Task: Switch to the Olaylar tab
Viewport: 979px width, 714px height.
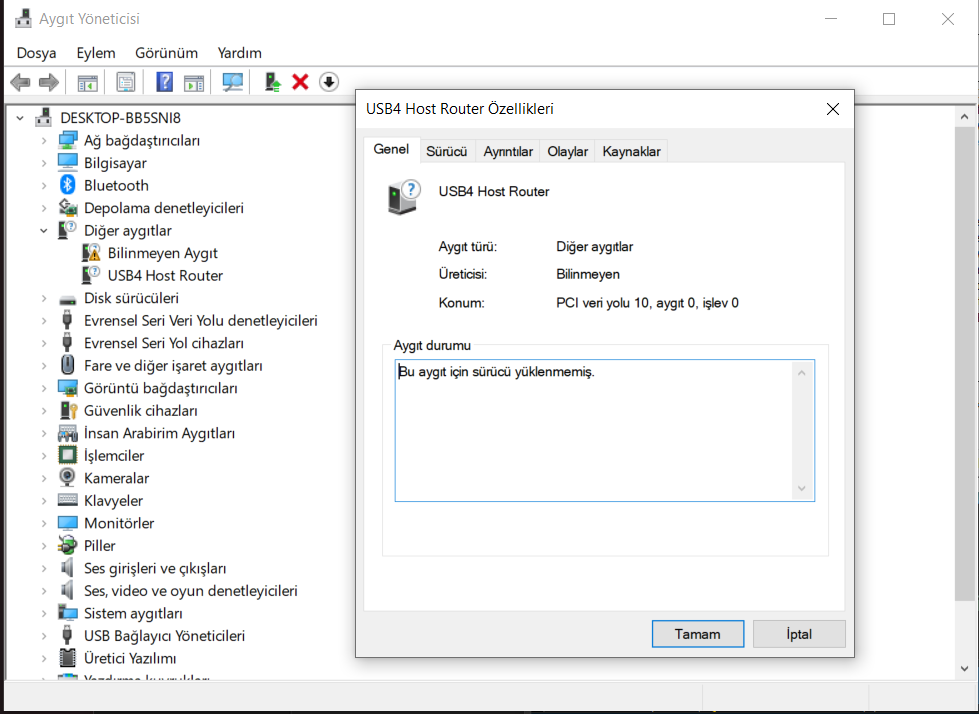Action: pos(568,152)
